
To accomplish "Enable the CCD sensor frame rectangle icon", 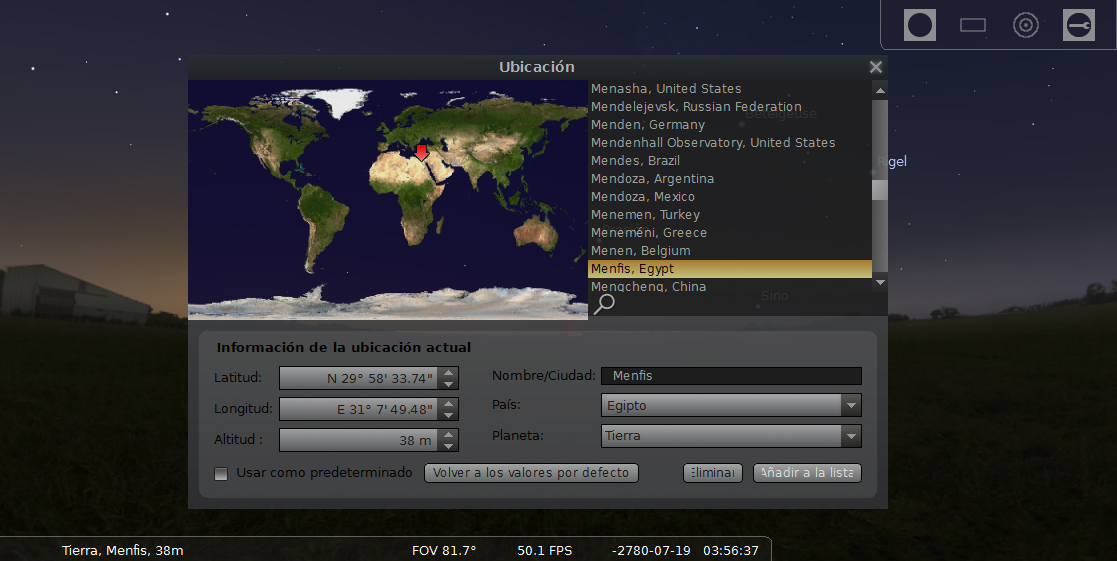I will pyautogui.click(x=972, y=25).
